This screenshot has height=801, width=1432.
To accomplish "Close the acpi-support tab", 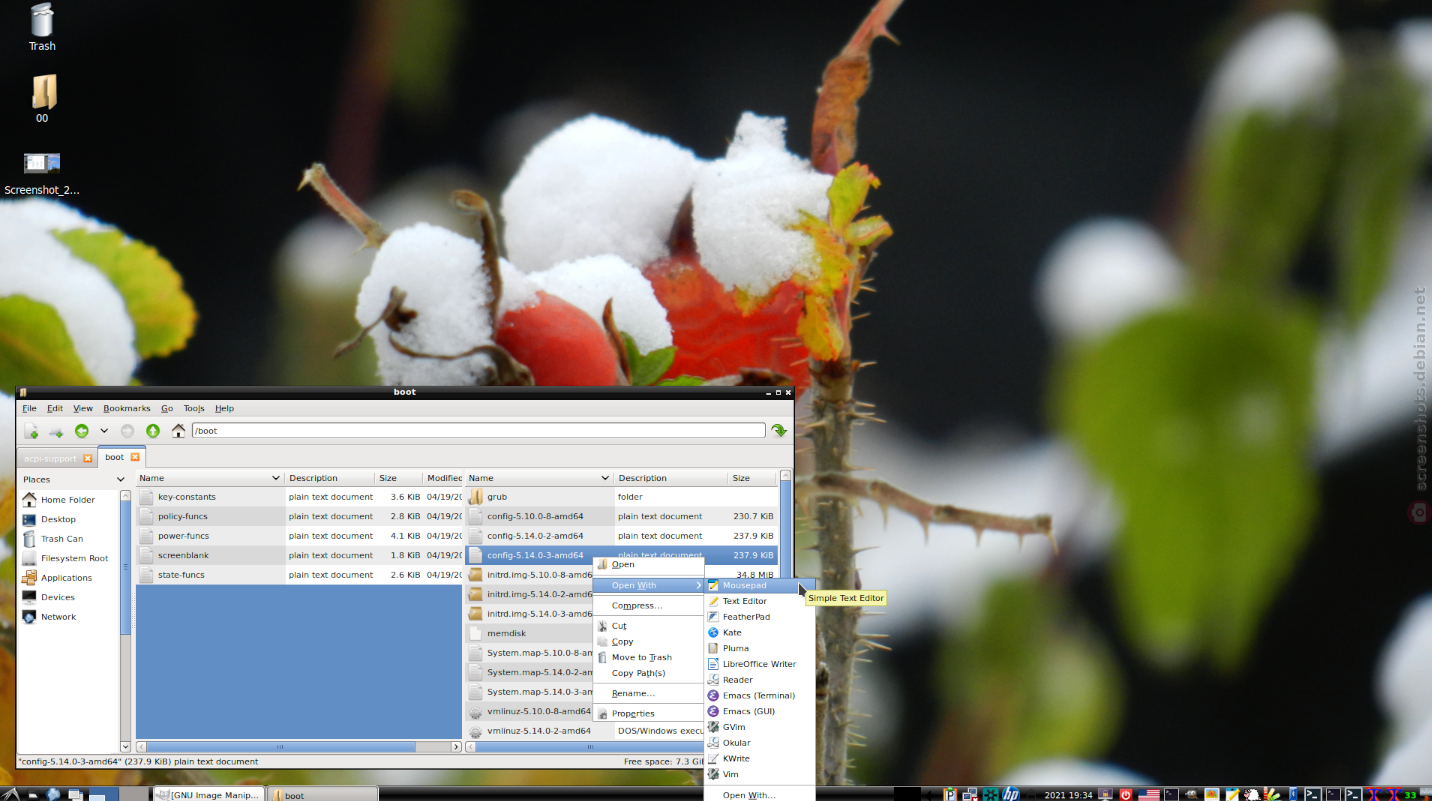I will pos(87,458).
